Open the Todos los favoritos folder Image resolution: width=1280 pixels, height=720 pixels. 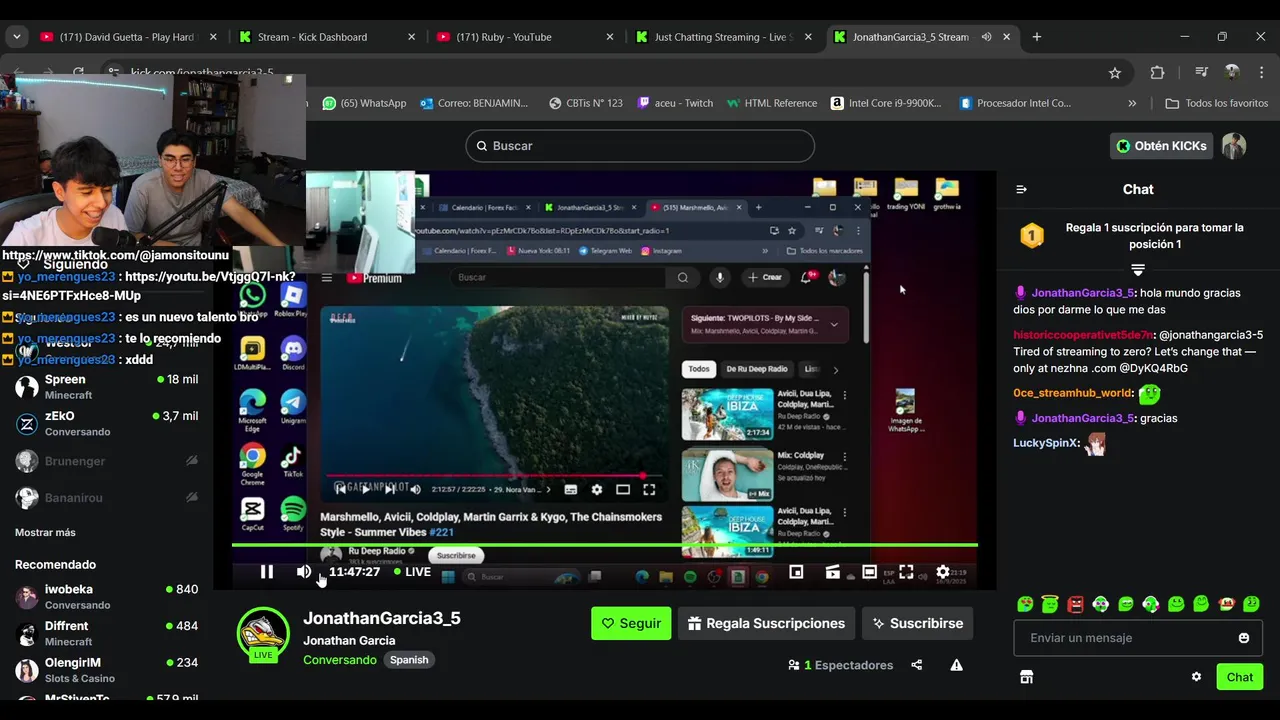(1217, 103)
